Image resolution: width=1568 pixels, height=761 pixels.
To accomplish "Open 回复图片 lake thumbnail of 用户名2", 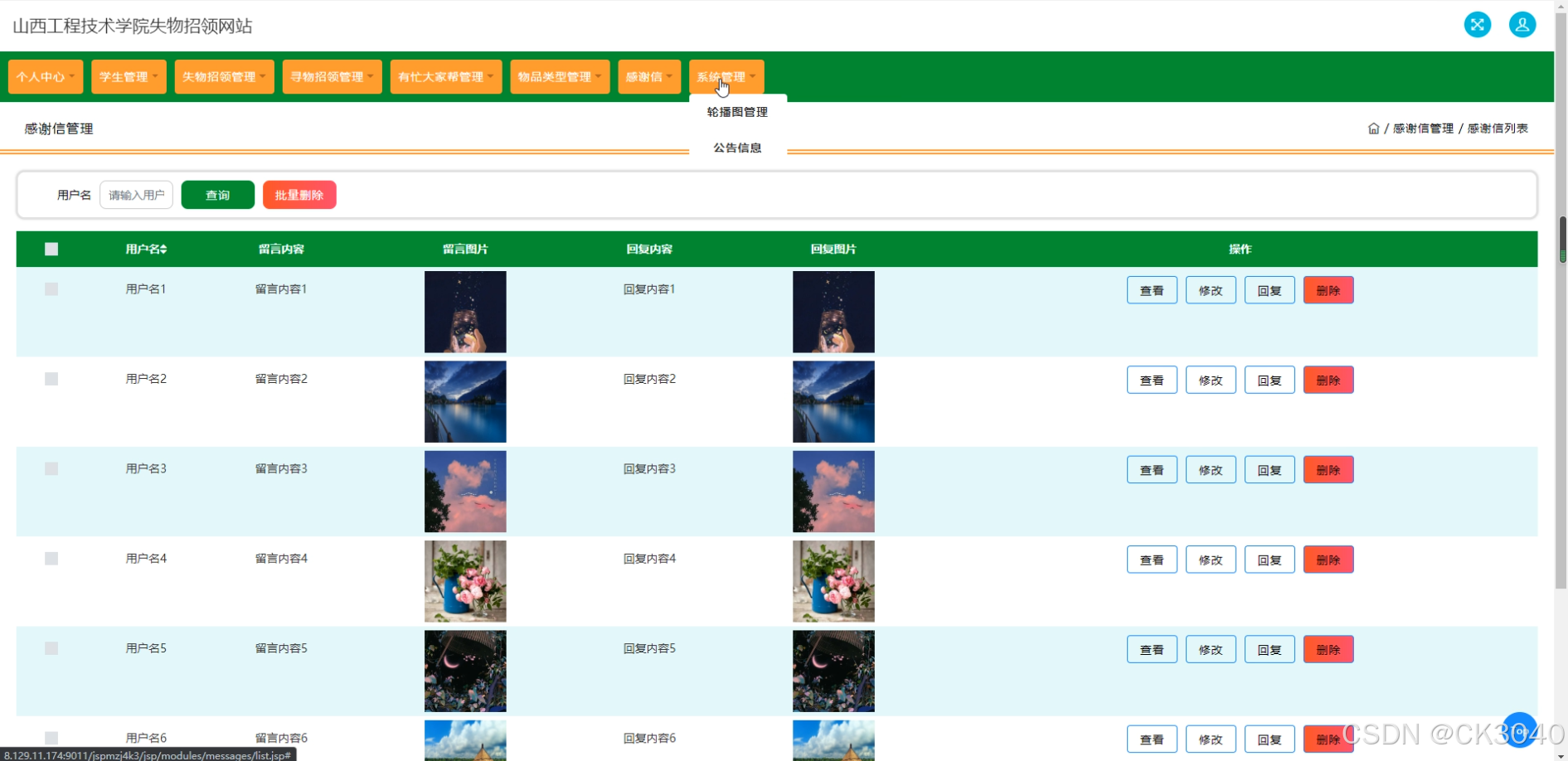I will (833, 401).
